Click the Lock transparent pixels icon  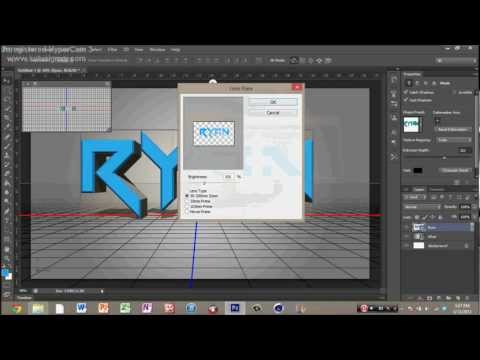[417, 217]
